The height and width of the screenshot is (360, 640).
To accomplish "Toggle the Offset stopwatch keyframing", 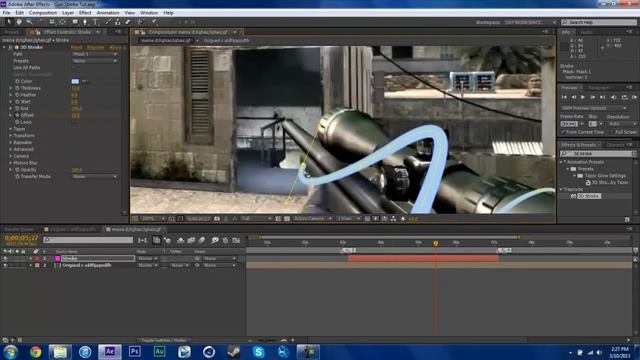I will click(17, 116).
